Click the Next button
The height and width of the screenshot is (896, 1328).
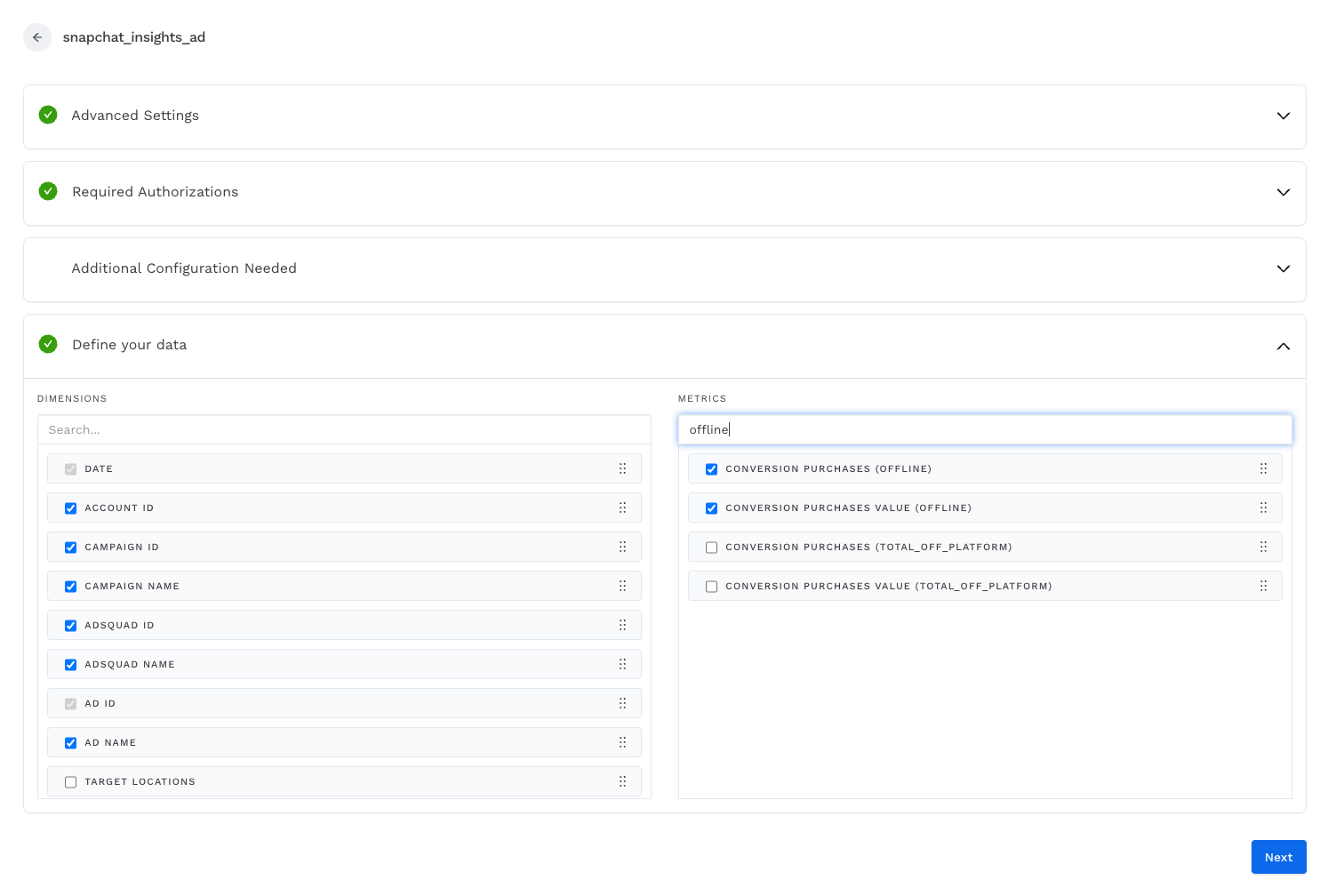1278,857
